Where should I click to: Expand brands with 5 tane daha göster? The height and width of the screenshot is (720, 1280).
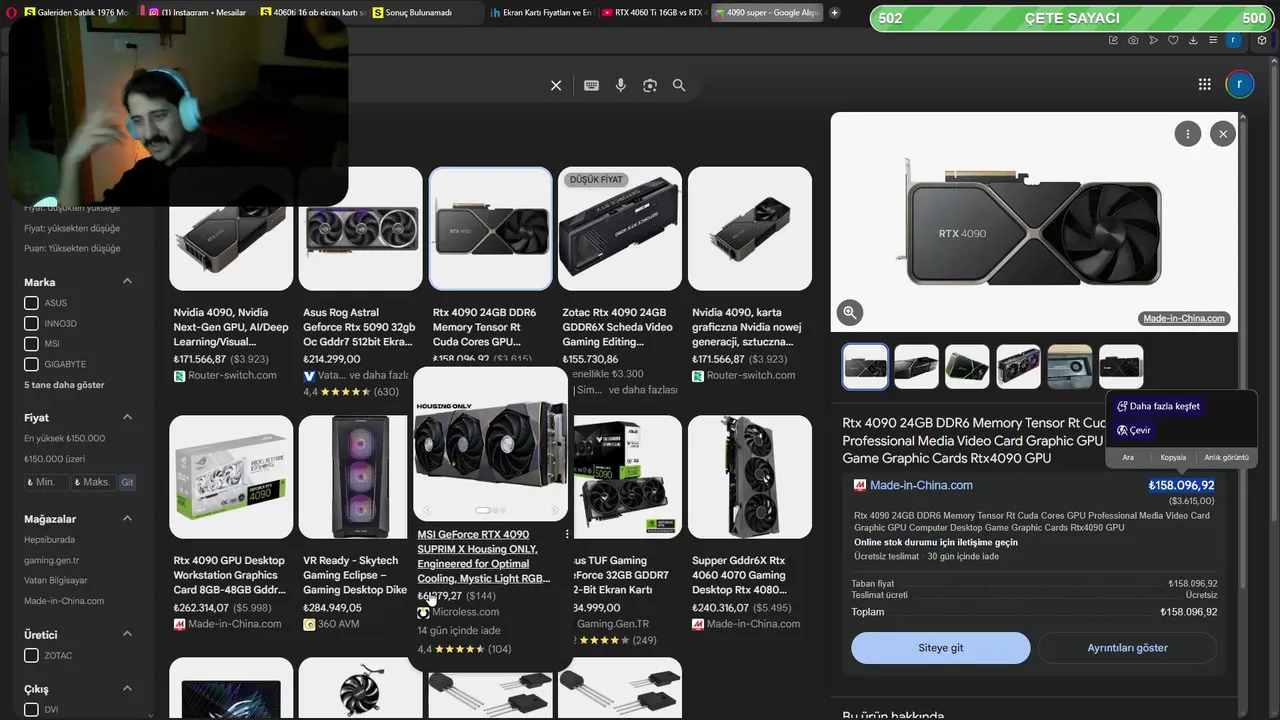point(64,385)
